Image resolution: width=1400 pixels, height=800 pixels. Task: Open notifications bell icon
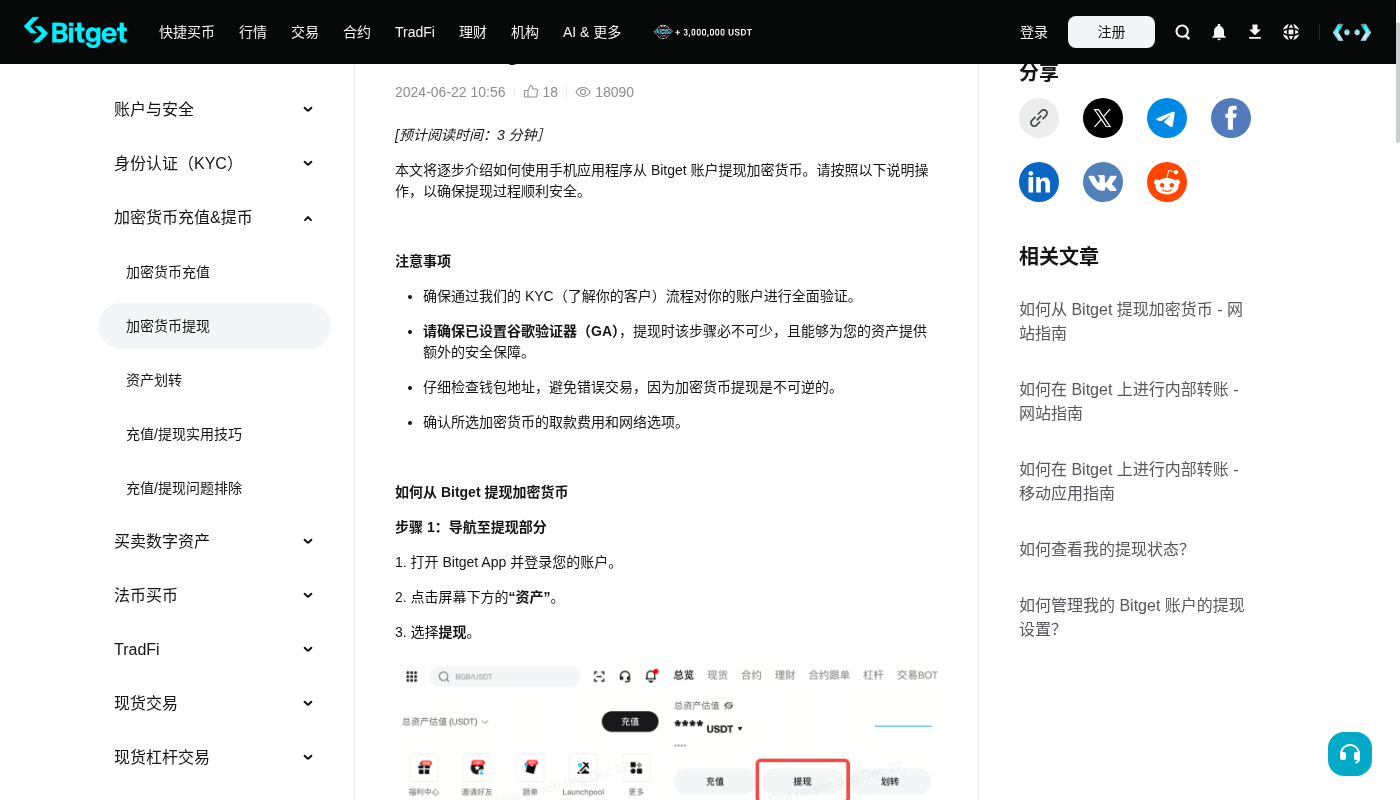pos(1219,32)
